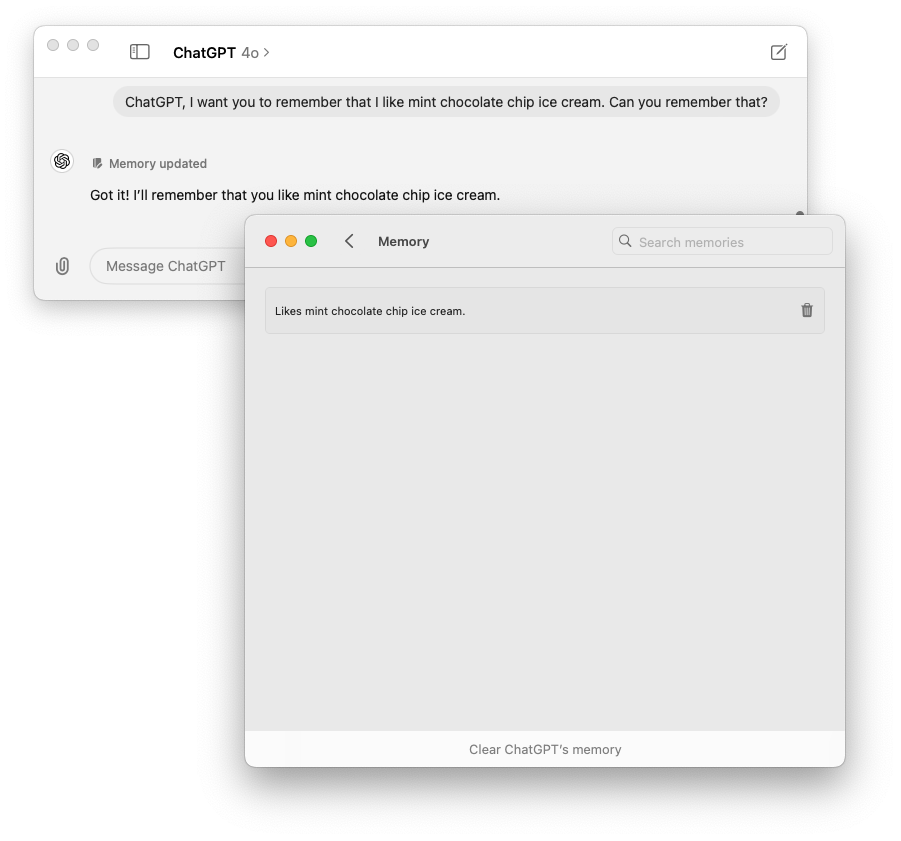This screenshot has height=841, width=901.
Task: Select the user's ice cream question bubble
Action: click(x=446, y=102)
